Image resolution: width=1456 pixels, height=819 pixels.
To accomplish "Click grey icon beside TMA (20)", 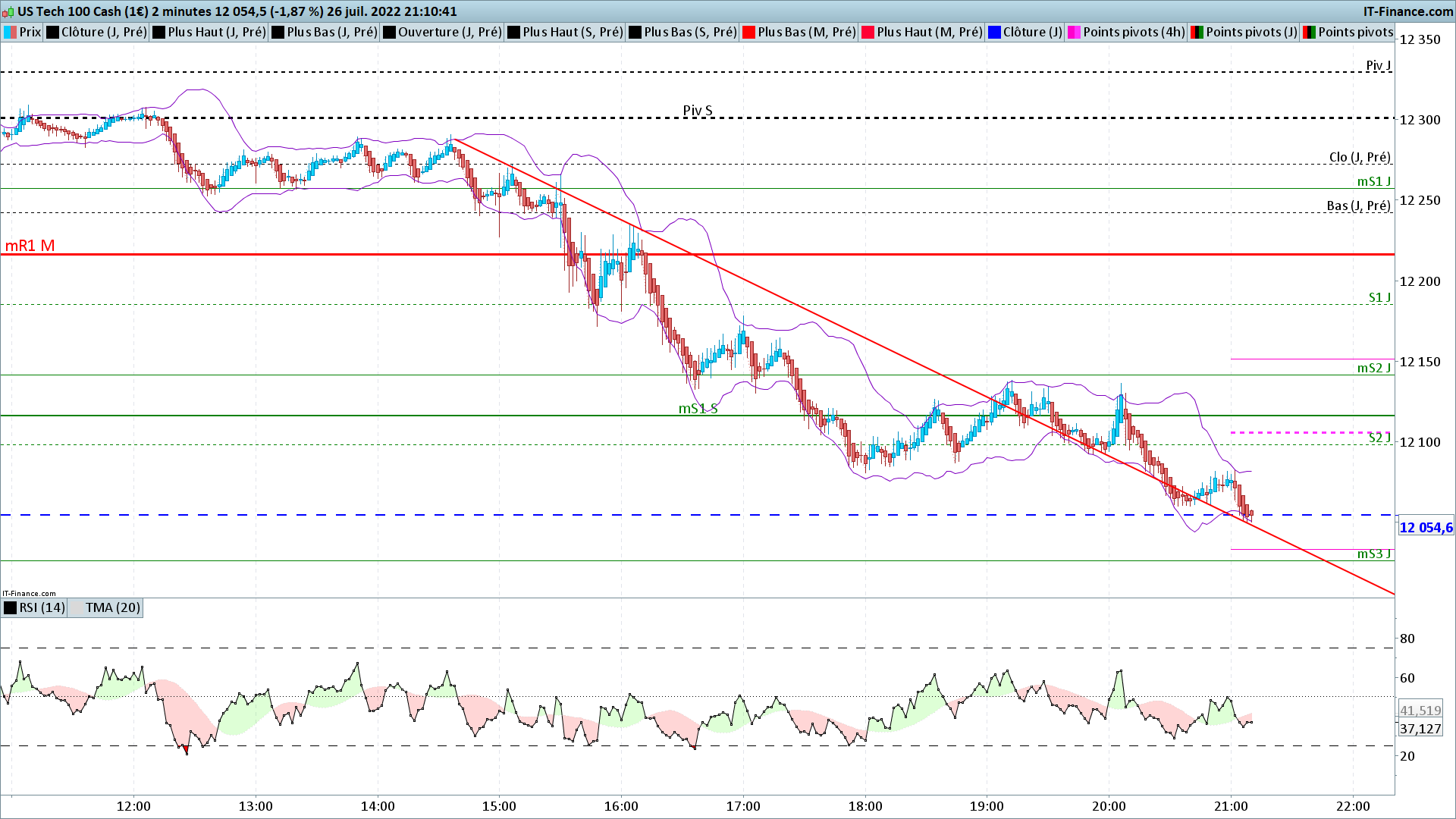I will (x=77, y=607).
